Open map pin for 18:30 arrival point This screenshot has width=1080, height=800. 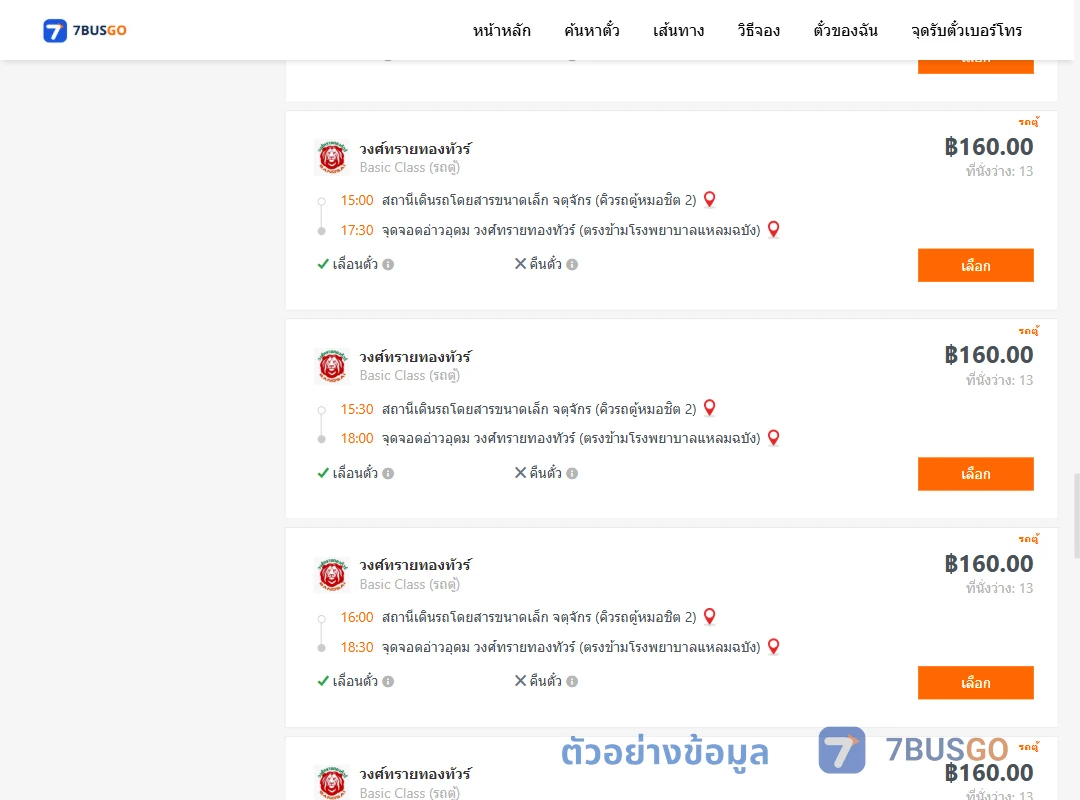[x=773, y=646]
